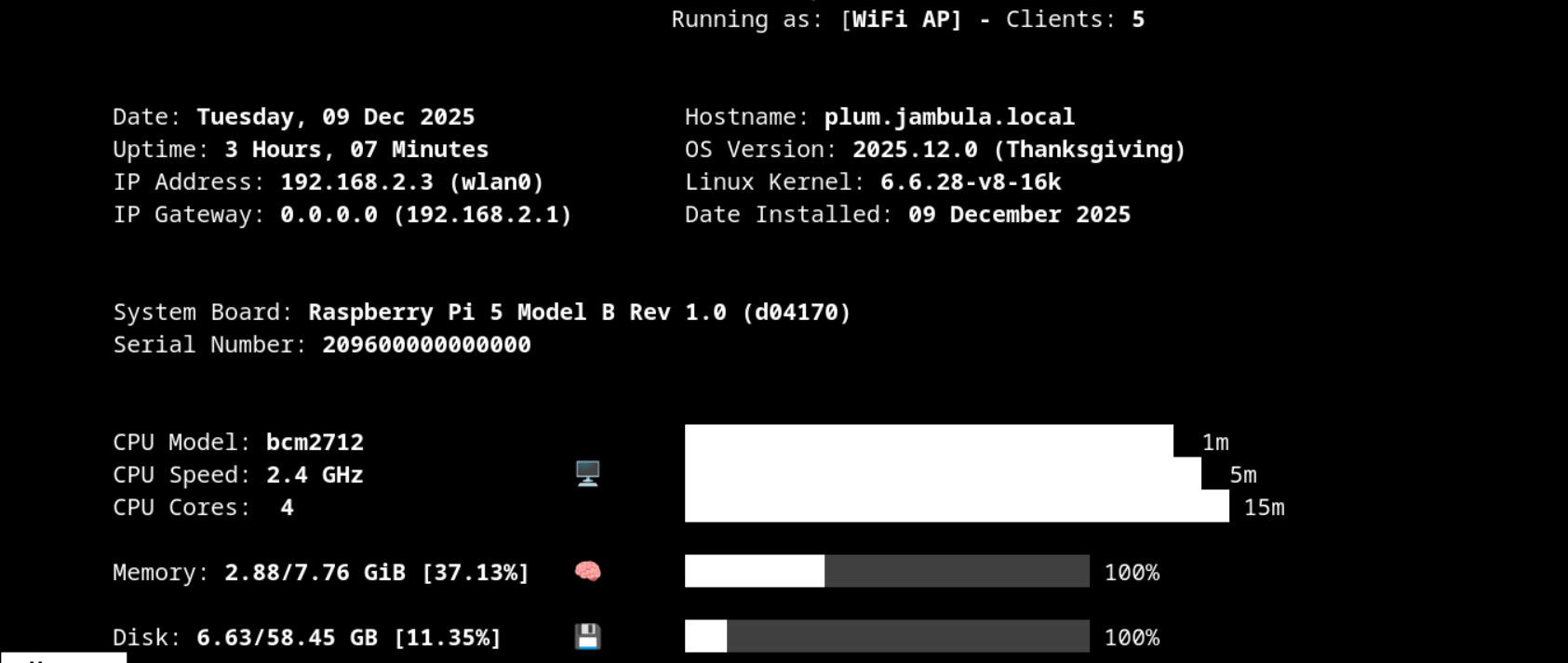Click the floppy disk icon beside Disk
The height and width of the screenshot is (663, 1568).
(x=587, y=637)
